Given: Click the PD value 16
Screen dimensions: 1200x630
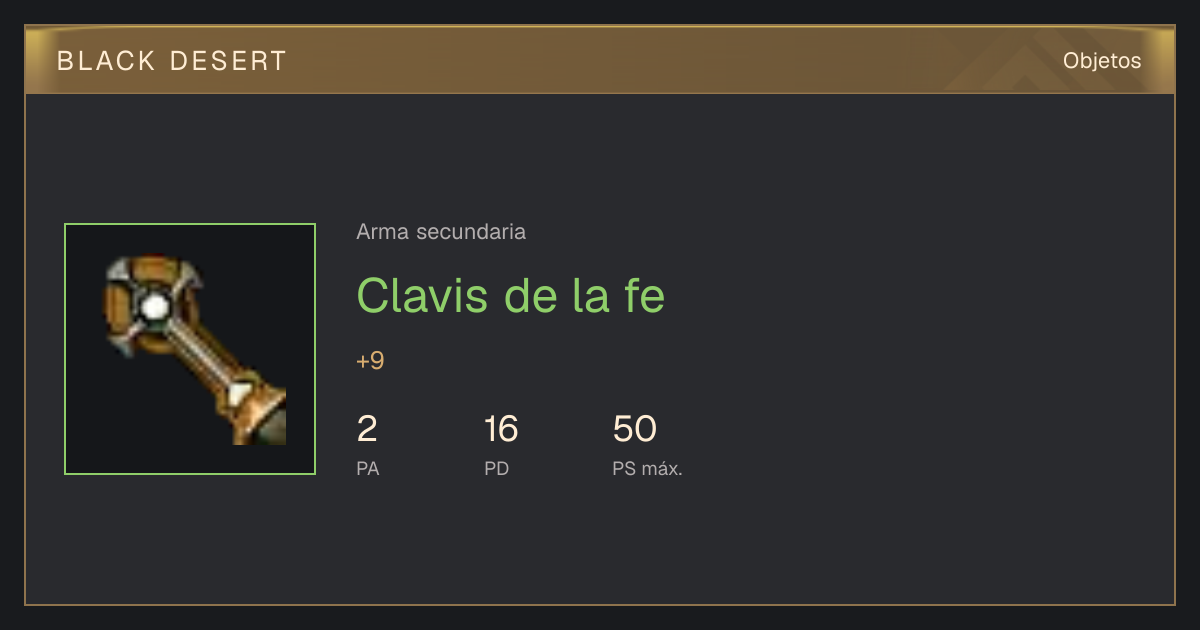Looking at the screenshot, I should (501, 429).
